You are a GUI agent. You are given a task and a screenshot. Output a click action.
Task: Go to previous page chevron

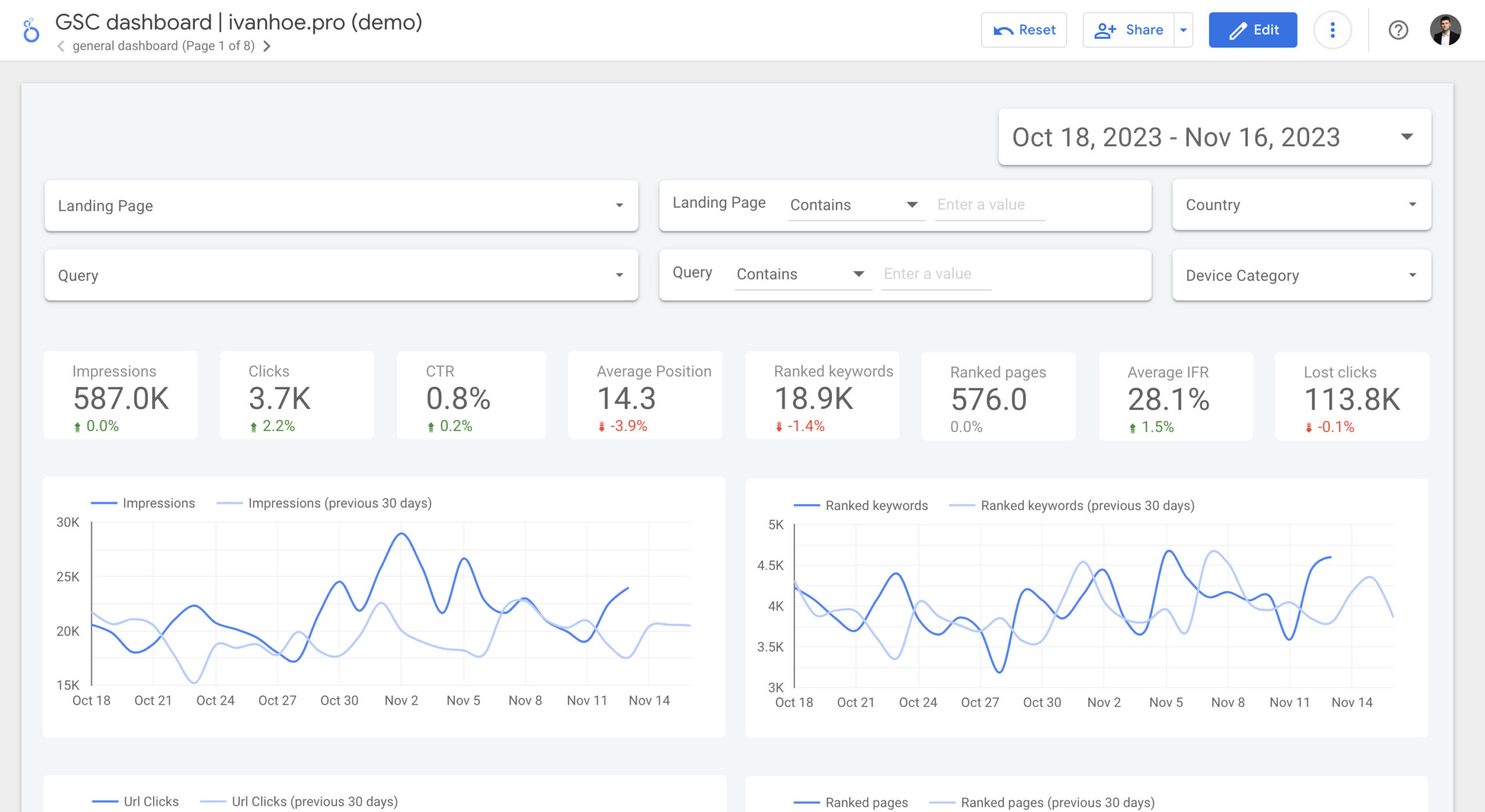click(x=60, y=46)
